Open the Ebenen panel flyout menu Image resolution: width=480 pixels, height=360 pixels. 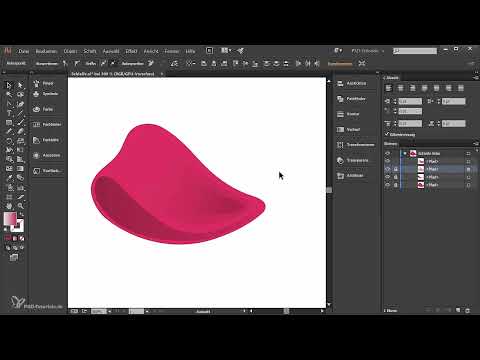tap(476, 144)
